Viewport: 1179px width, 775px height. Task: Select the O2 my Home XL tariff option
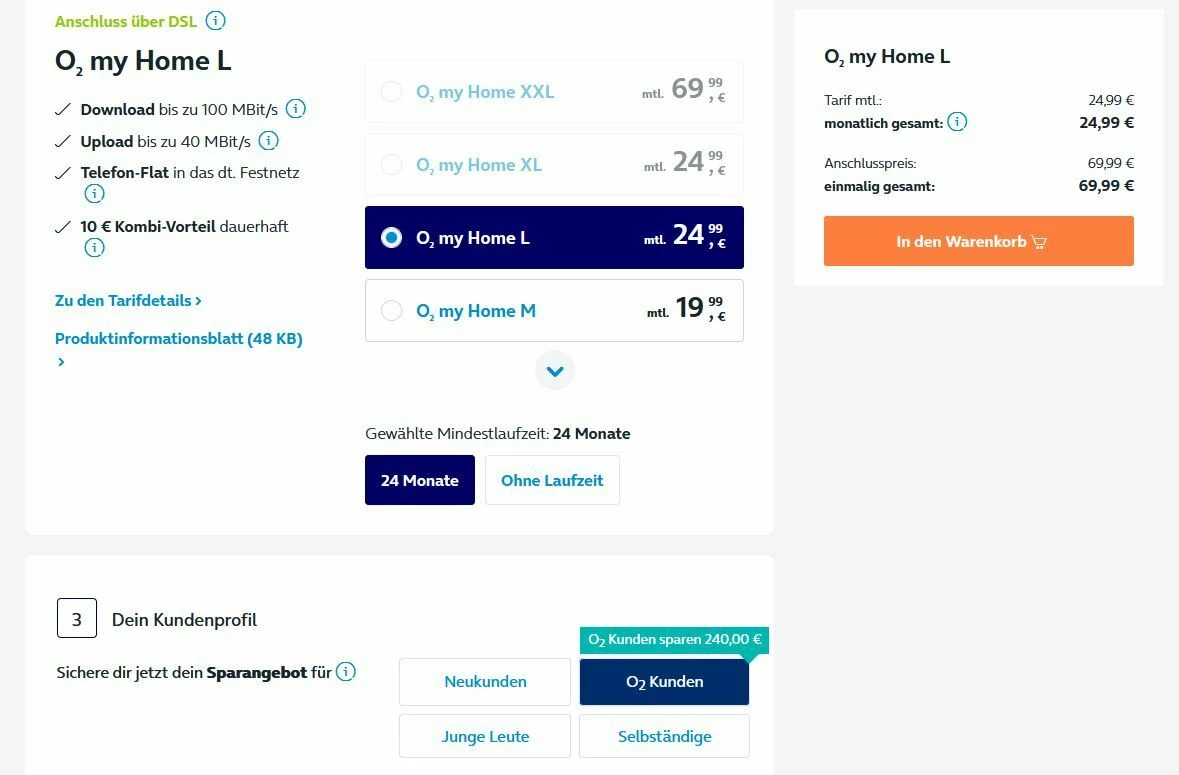392,165
